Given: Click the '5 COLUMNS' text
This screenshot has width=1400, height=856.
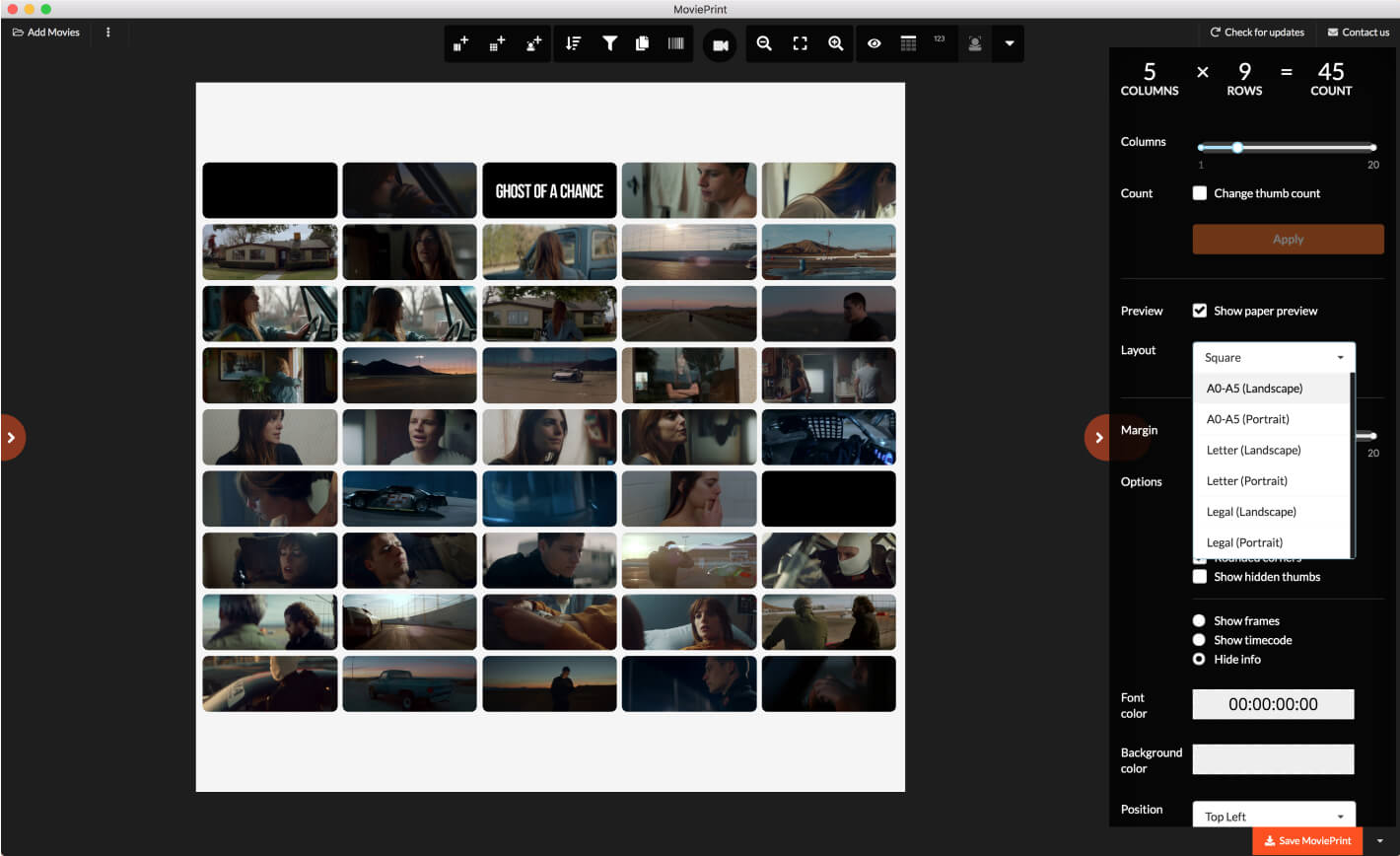Looking at the screenshot, I should [1150, 79].
